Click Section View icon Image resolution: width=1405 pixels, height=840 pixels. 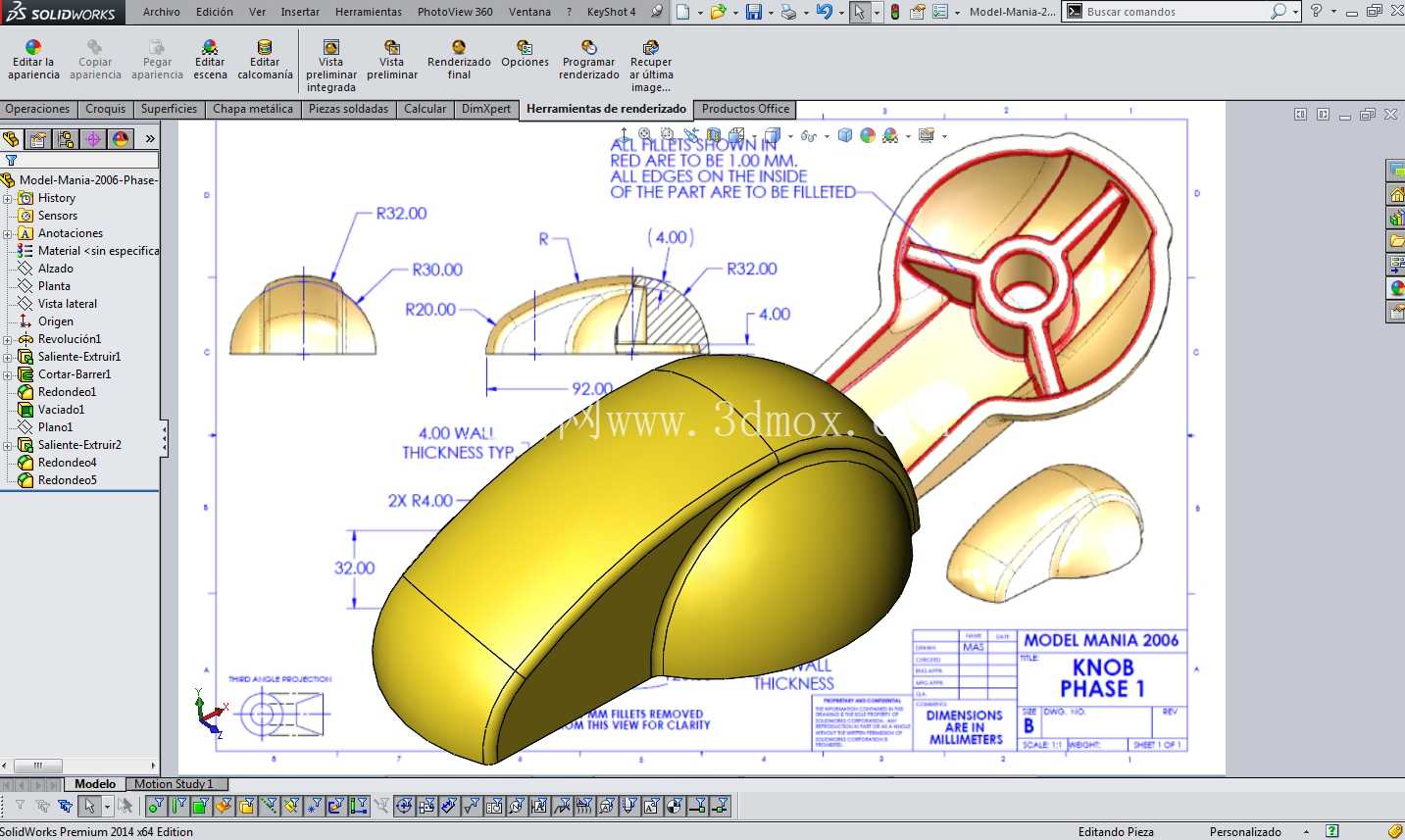coord(715,135)
